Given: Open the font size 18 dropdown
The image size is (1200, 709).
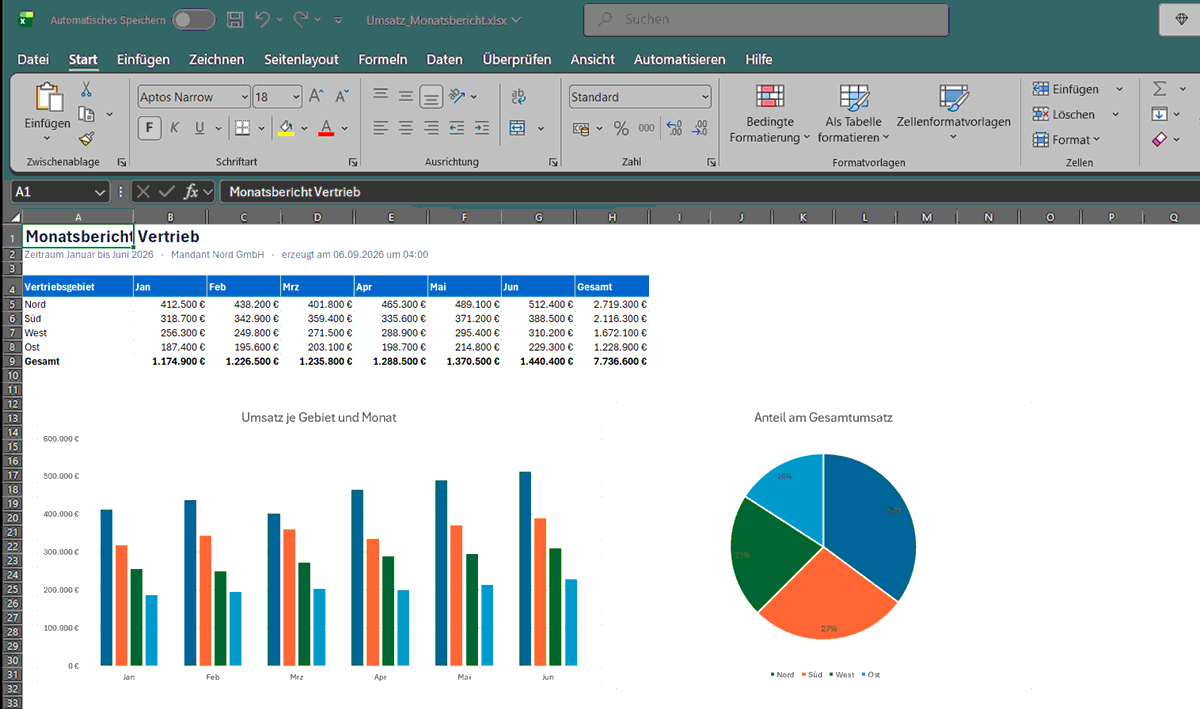Looking at the screenshot, I should (x=295, y=97).
